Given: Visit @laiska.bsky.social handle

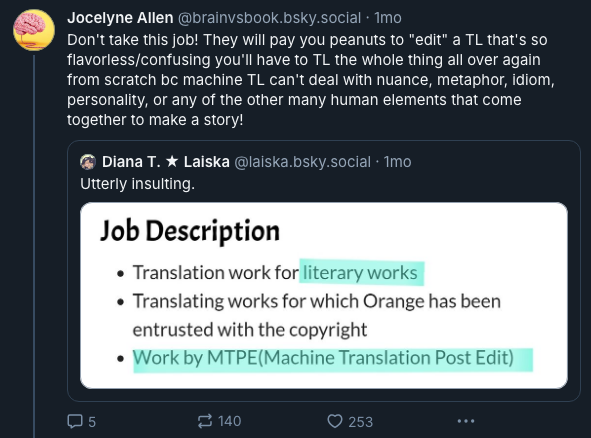Looking at the screenshot, I should point(302,162).
